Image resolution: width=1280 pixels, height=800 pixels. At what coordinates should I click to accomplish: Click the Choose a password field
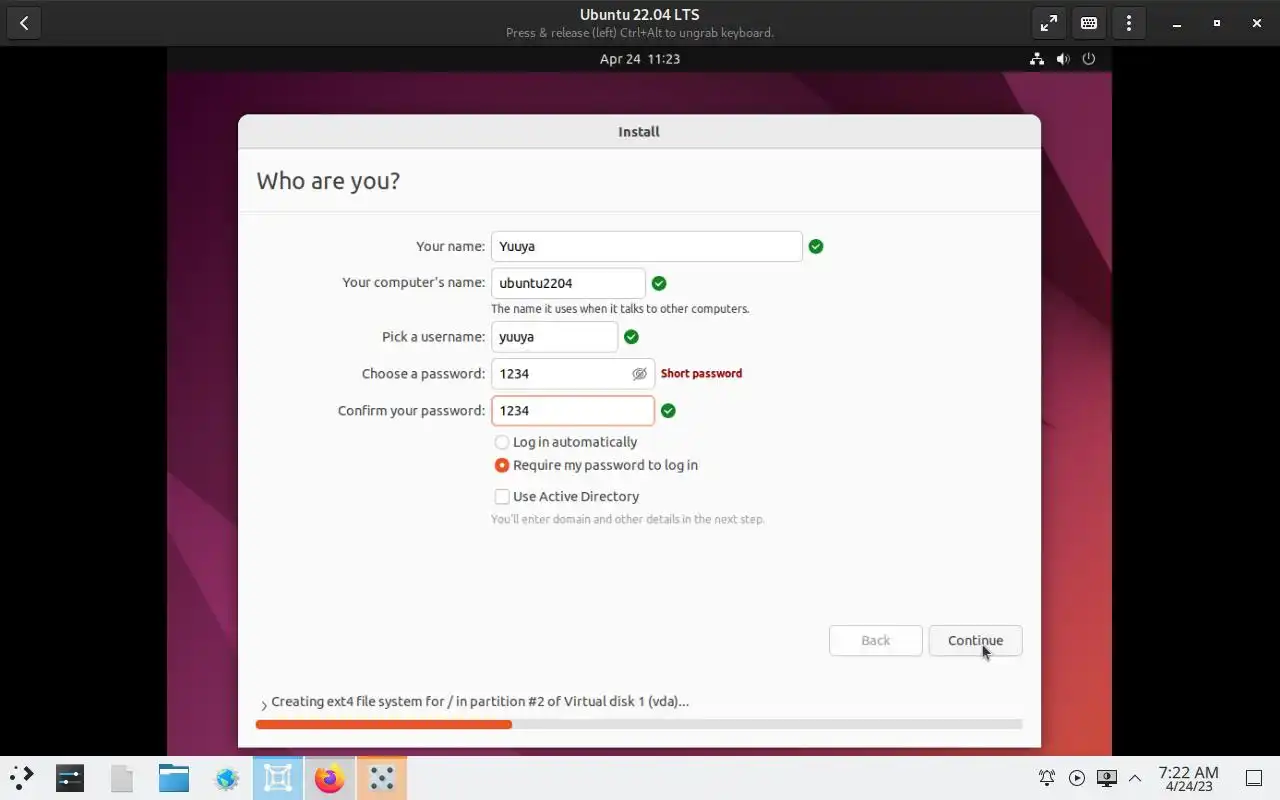[572, 374]
